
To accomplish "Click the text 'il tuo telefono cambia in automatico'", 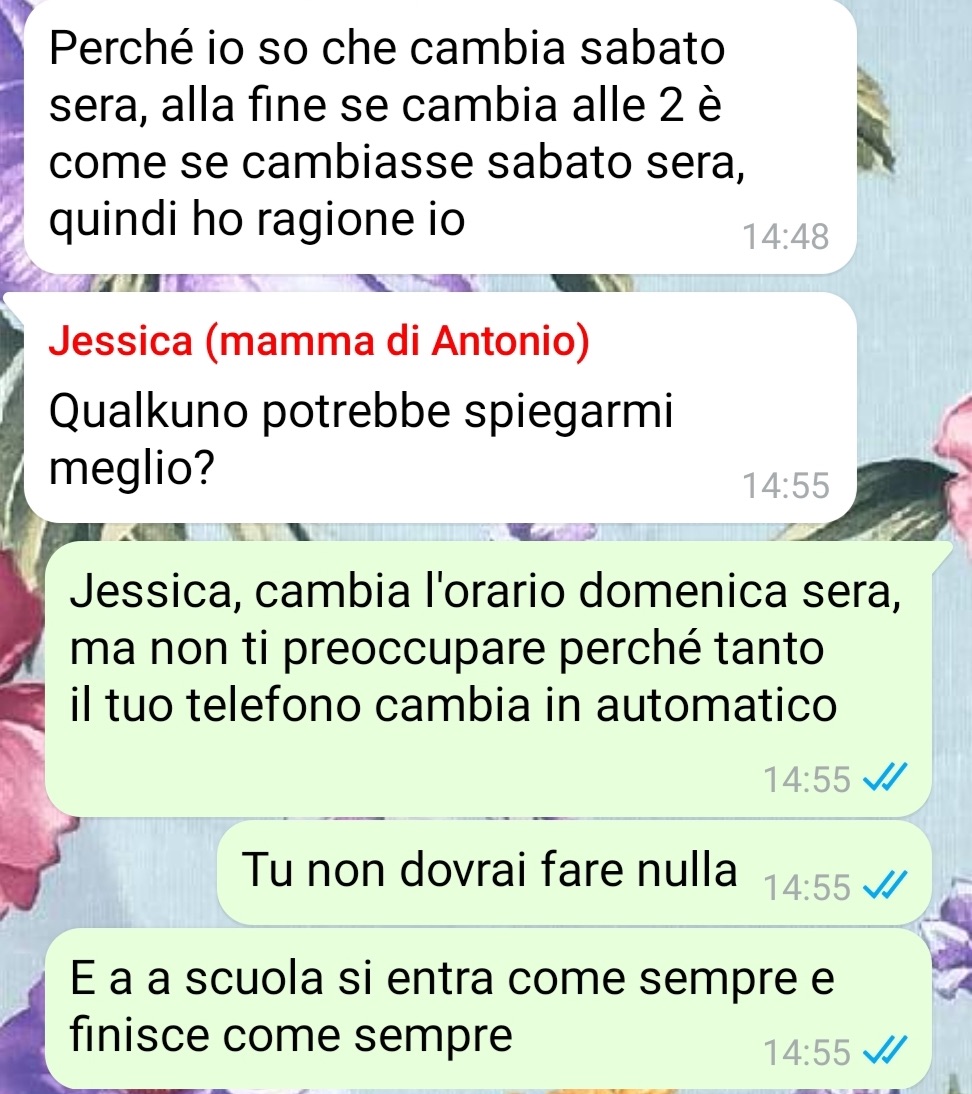I will tap(454, 705).
